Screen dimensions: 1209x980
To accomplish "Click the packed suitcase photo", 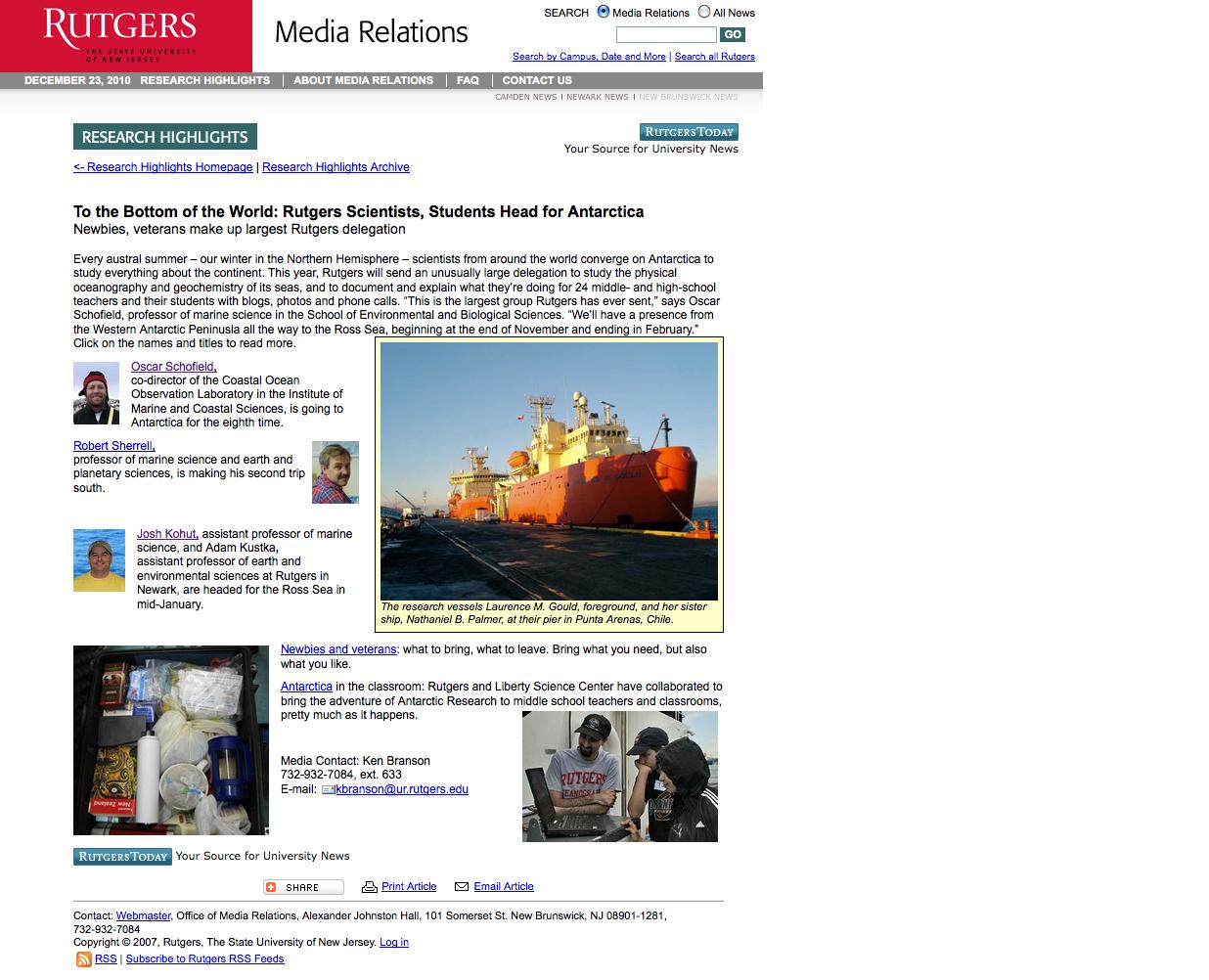I will [171, 740].
